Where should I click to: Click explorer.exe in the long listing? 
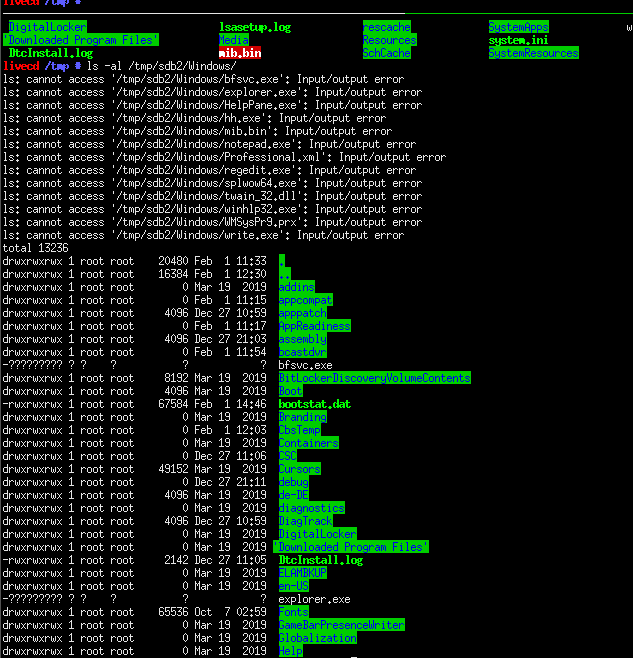click(315, 600)
